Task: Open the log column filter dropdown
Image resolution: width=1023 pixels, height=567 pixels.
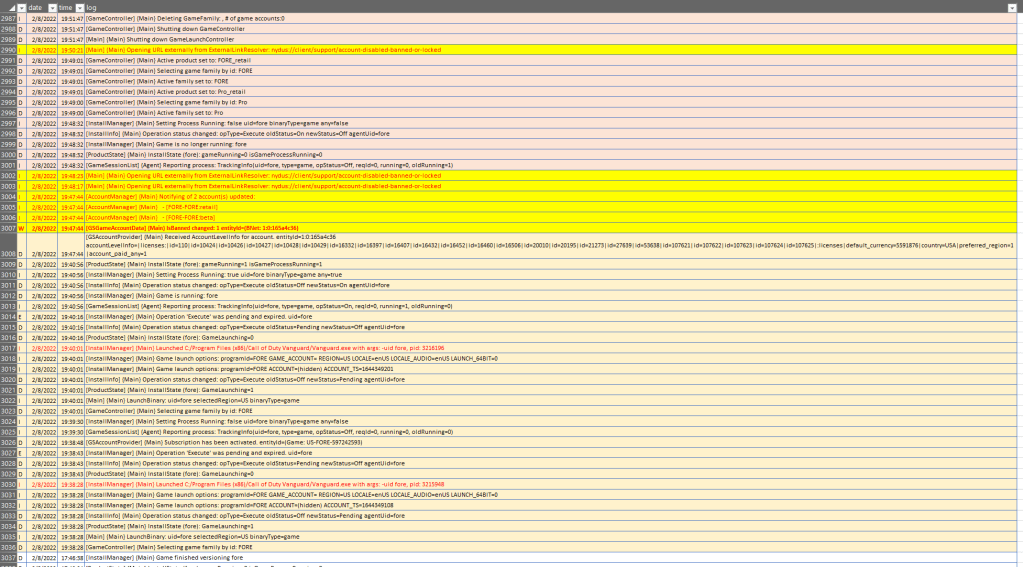Action: (1011, 7)
